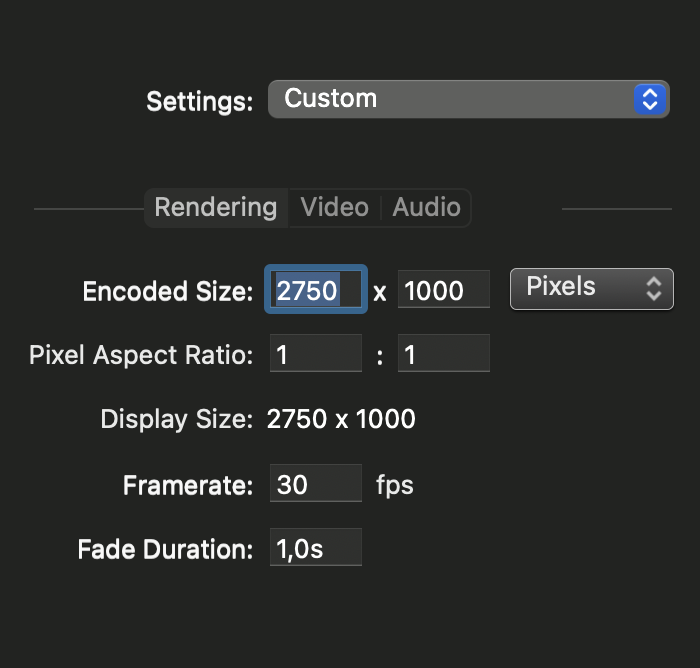700x668 pixels.
Task: Switch to the Video tab
Action: tap(335, 208)
